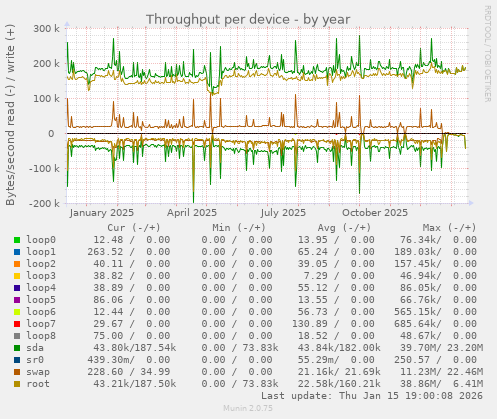Click the '100 k' y-axis label
The width and height of the screenshot is (497, 419).
click(46, 99)
